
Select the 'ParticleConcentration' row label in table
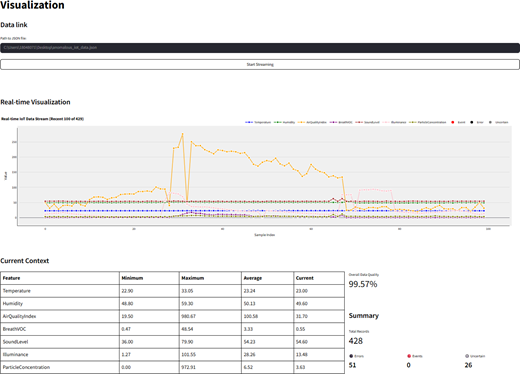tap(26, 367)
